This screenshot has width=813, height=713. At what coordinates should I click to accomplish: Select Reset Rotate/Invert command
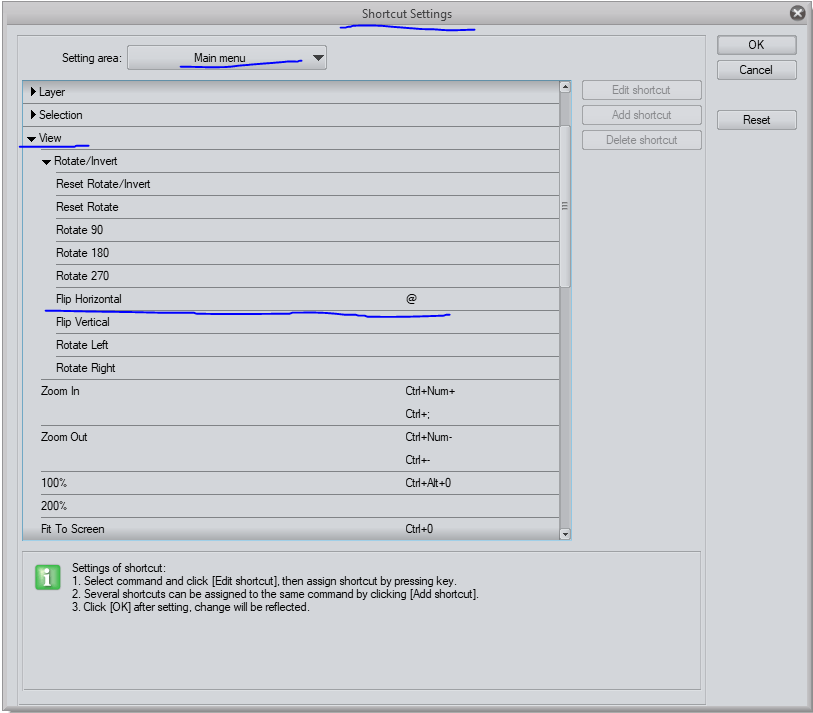pyautogui.click(x=103, y=184)
